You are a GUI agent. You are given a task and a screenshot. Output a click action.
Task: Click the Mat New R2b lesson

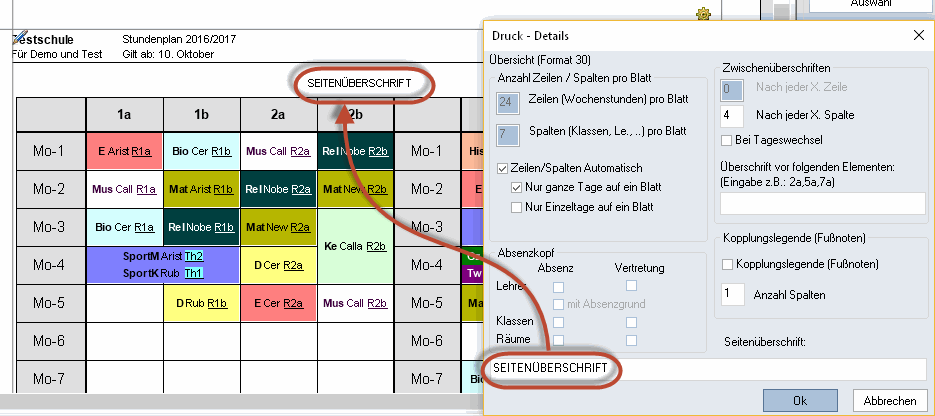(x=356, y=190)
